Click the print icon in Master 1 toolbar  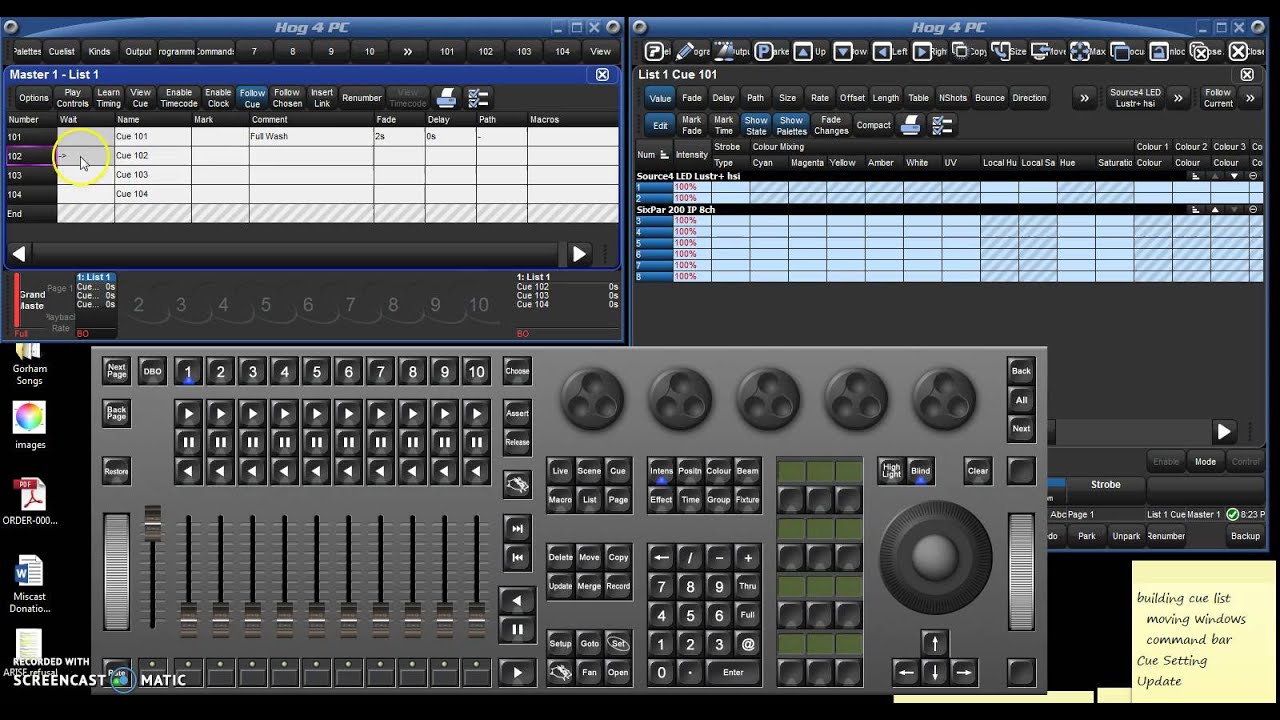point(446,98)
